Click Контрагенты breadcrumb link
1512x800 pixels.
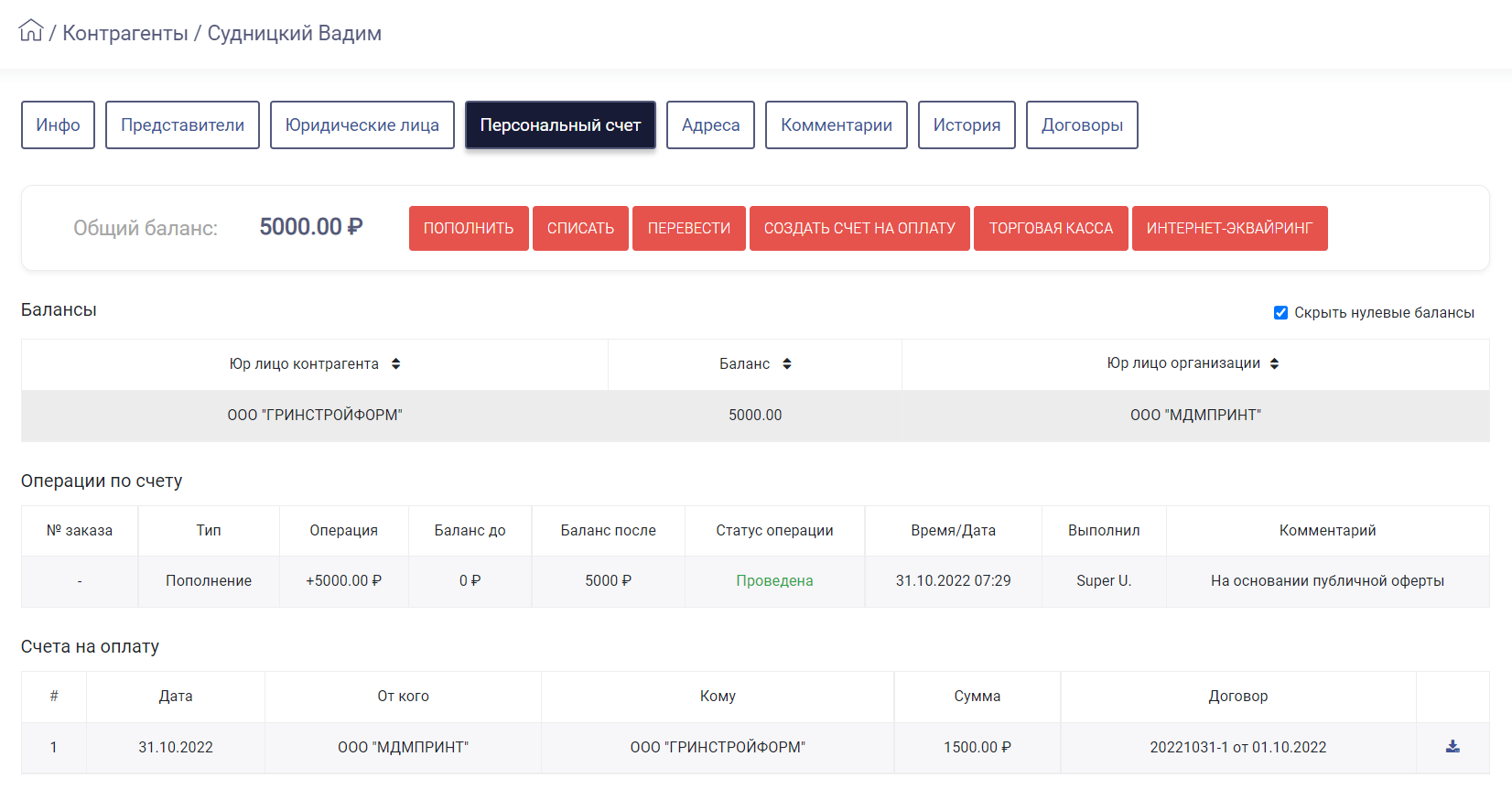coord(125,33)
